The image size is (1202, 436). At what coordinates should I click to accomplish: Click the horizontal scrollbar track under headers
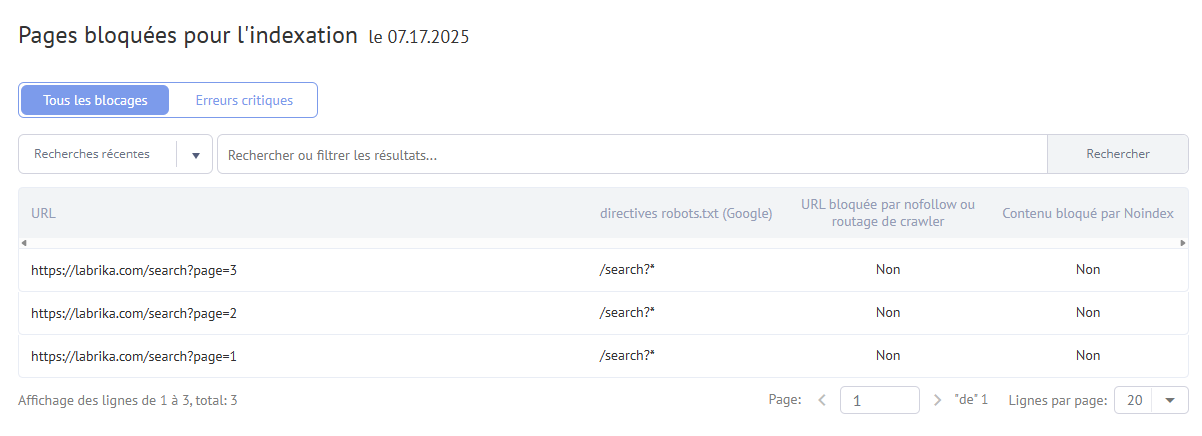[x=603, y=243]
